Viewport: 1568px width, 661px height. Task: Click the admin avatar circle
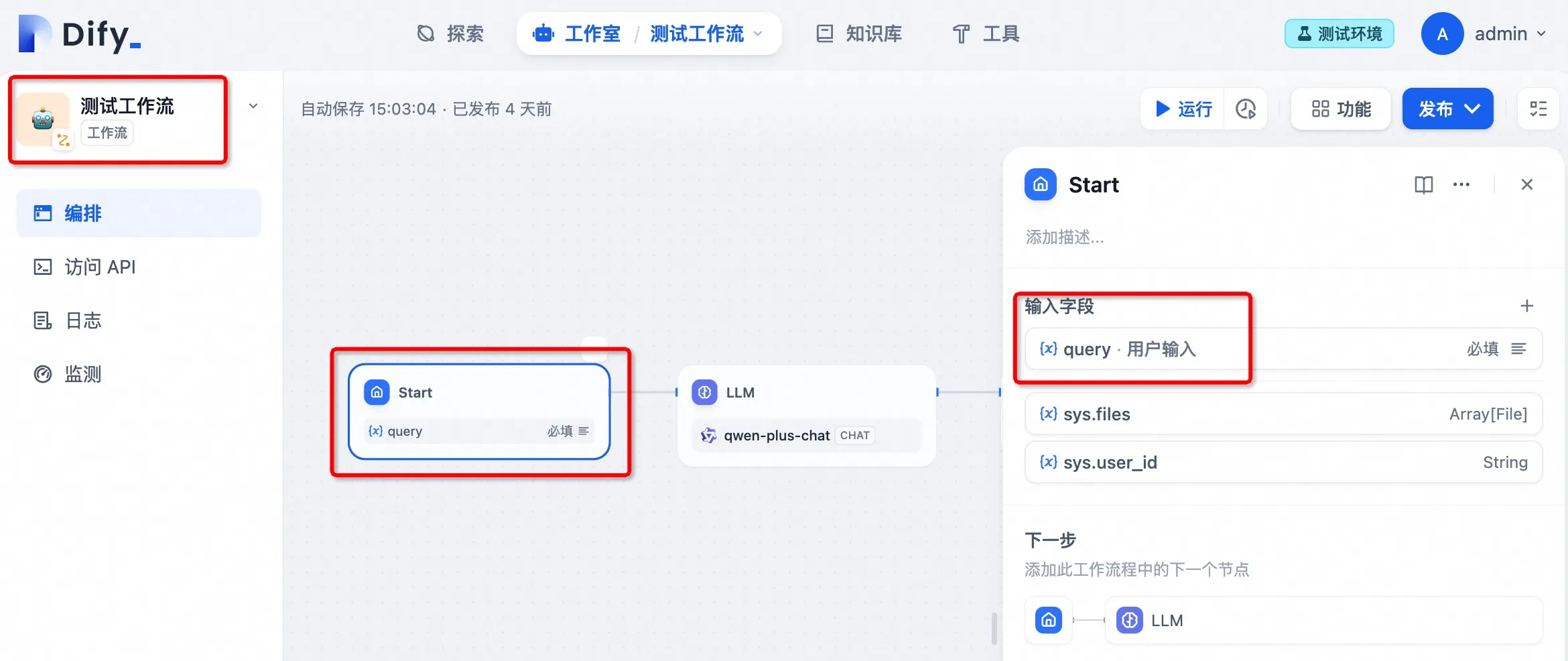click(1442, 34)
